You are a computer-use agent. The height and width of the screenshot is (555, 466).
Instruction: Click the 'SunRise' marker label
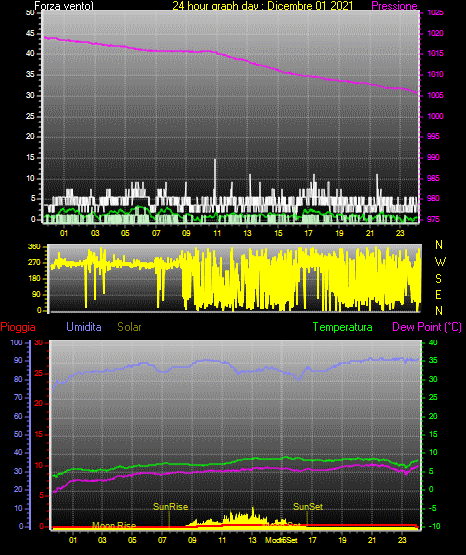171,507
